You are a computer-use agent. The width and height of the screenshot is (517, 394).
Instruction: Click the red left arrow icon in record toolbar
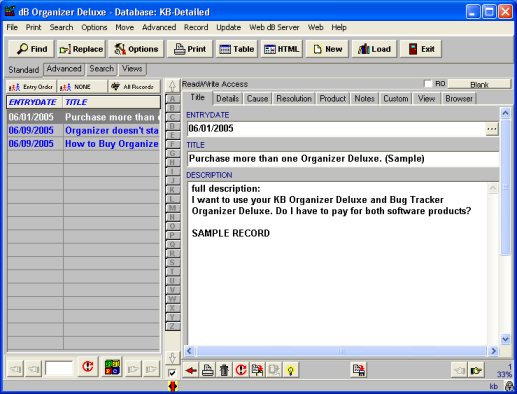[x=191, y=370]
